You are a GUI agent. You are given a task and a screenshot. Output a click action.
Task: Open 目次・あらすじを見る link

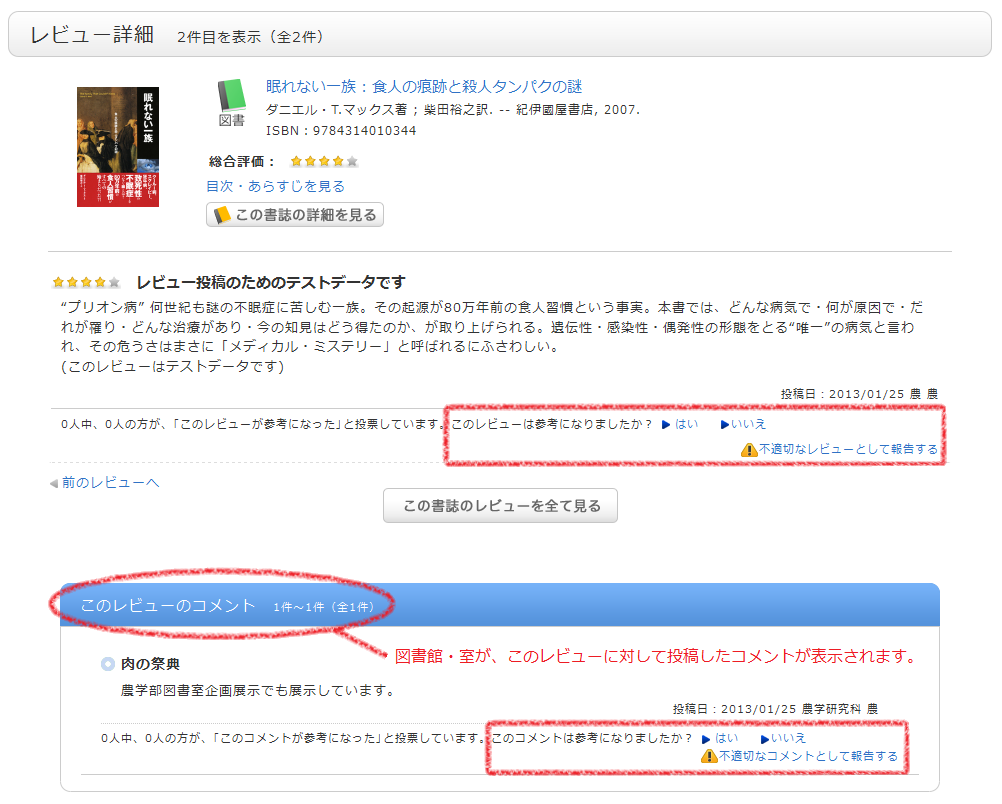(x=275, y=186)
